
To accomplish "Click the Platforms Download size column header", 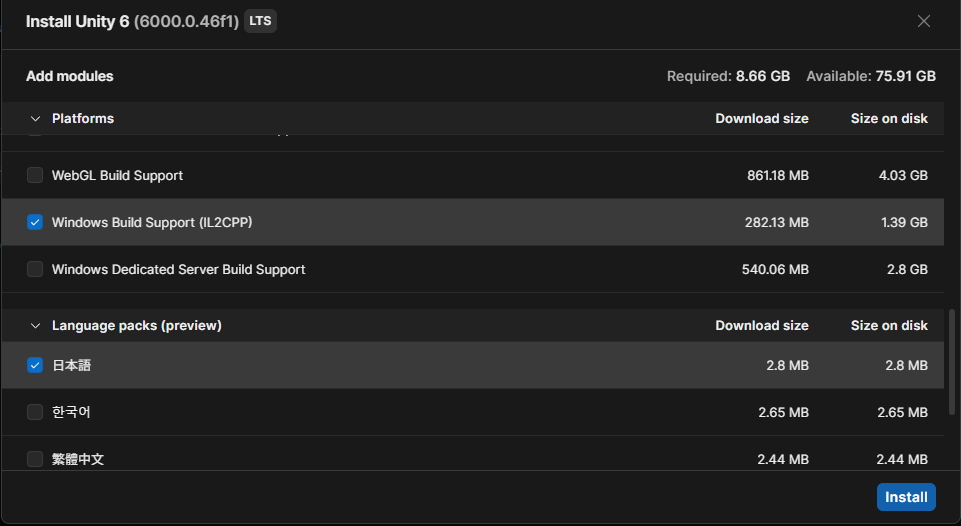I will point(762,118).
